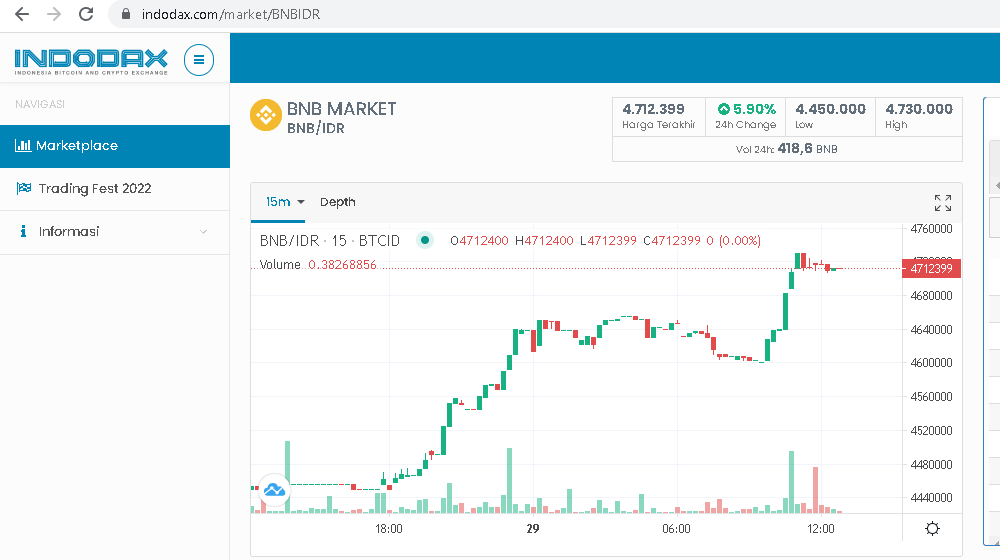Click the Low value 4.450.000
This screenshot has width=1000, height=560.
click(830, 109)
